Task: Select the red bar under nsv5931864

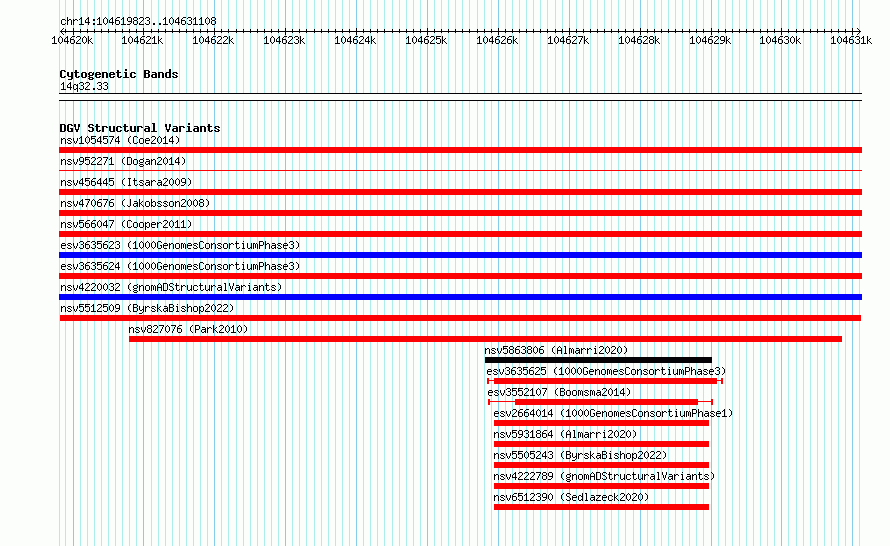Action: coord(602,444)
